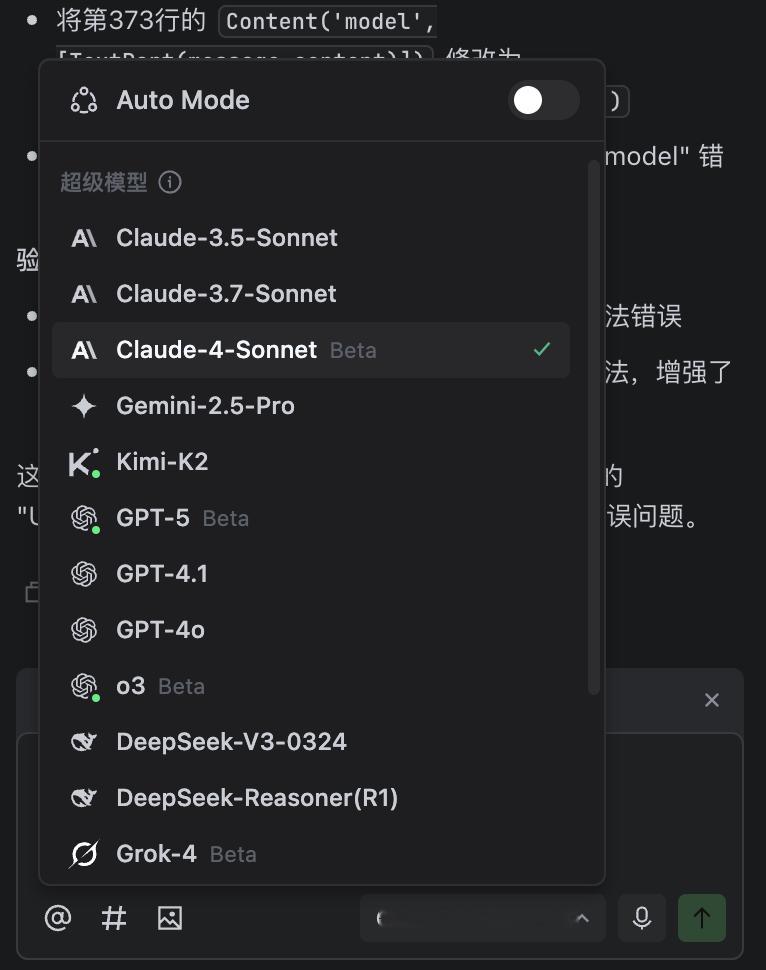Select the Grok-4 Beta model
This screenshot has height=970, width=766.
click(311, 854)
